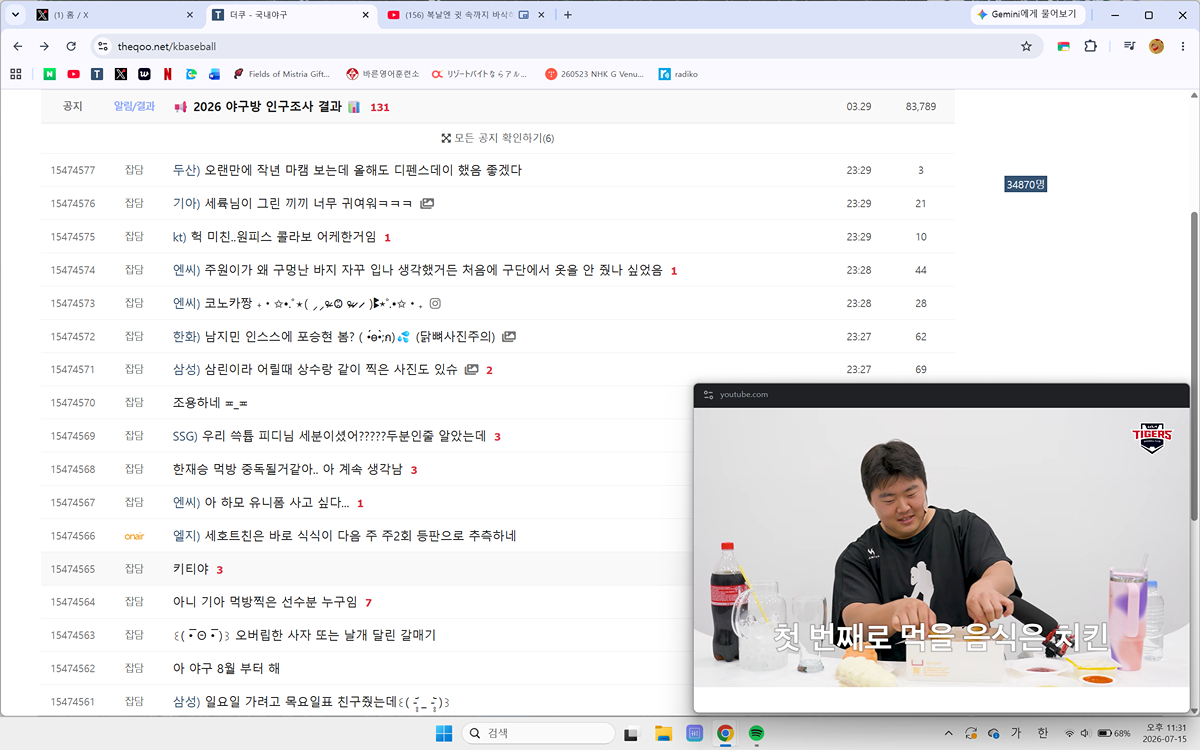Open File Explorer from the taskbar
This screenshot has width=1200, height=750.
point(662,733)
